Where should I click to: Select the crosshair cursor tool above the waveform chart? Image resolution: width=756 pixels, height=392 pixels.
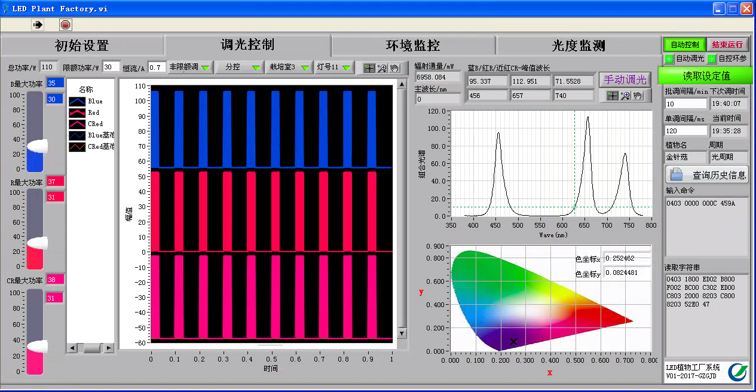coord(369,68)
